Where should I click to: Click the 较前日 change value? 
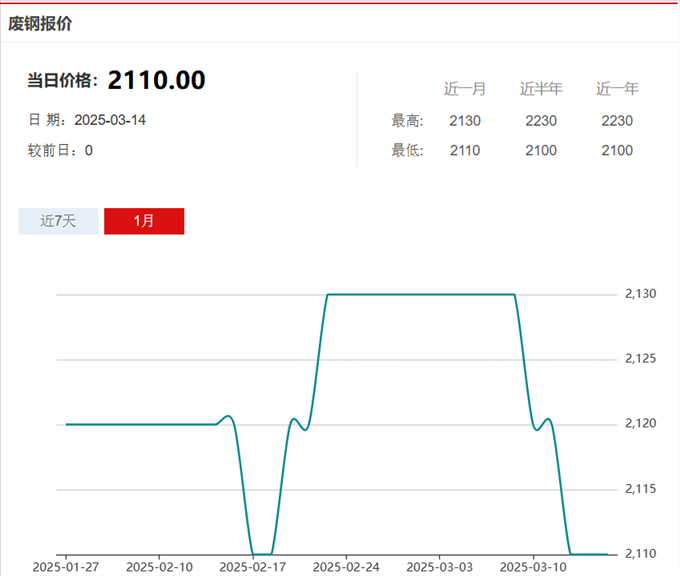pyautogui.click(x=88, y=151)
